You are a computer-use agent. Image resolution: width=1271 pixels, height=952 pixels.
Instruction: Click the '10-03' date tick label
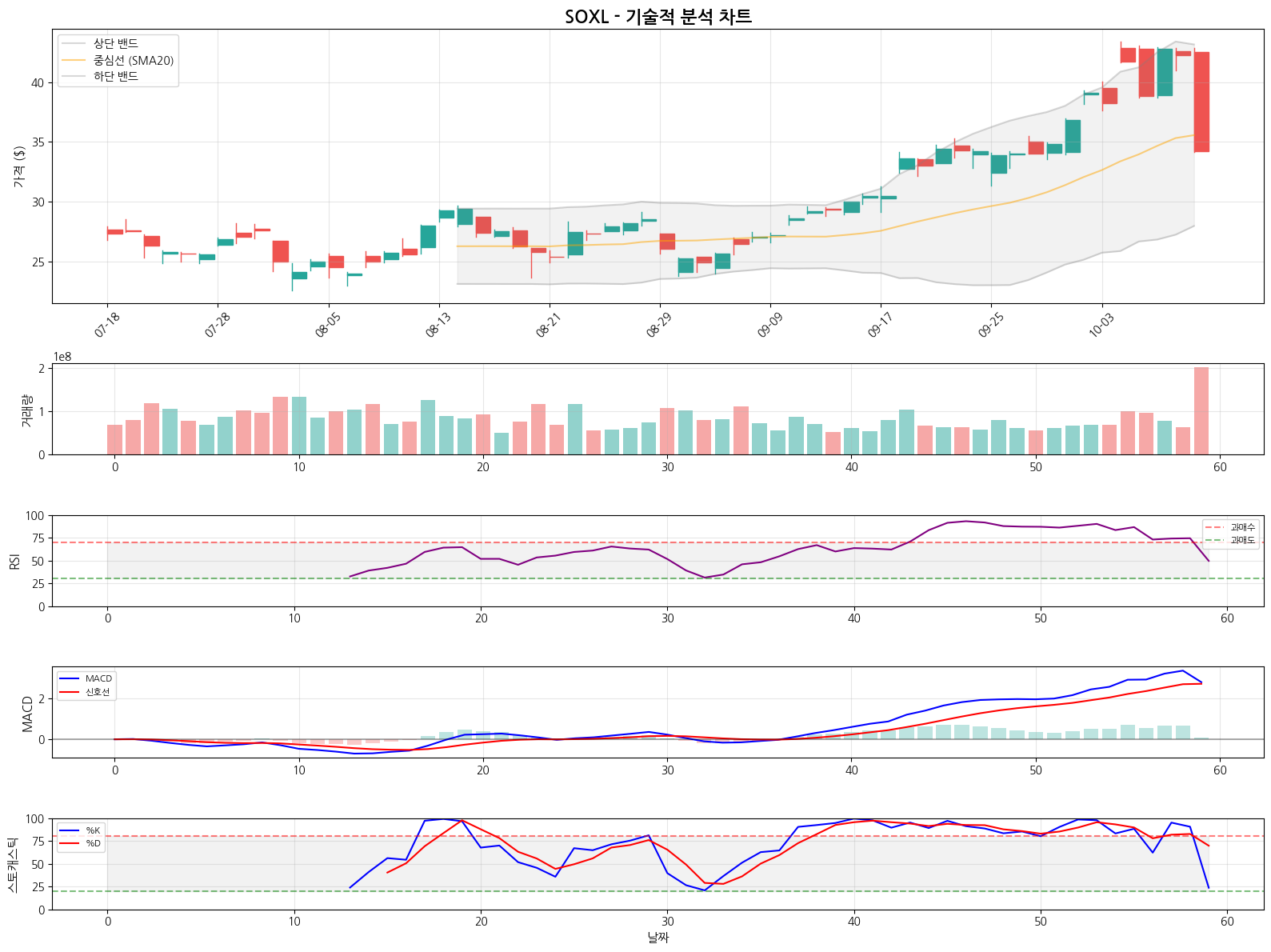click(x=1101, y=325)
